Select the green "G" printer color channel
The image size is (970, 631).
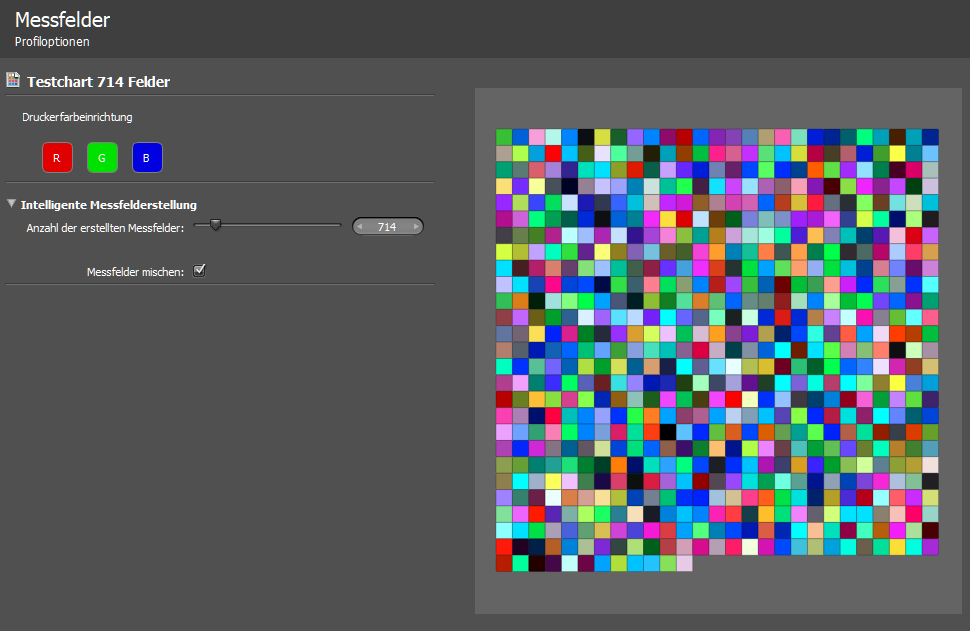tap(102, 157)
